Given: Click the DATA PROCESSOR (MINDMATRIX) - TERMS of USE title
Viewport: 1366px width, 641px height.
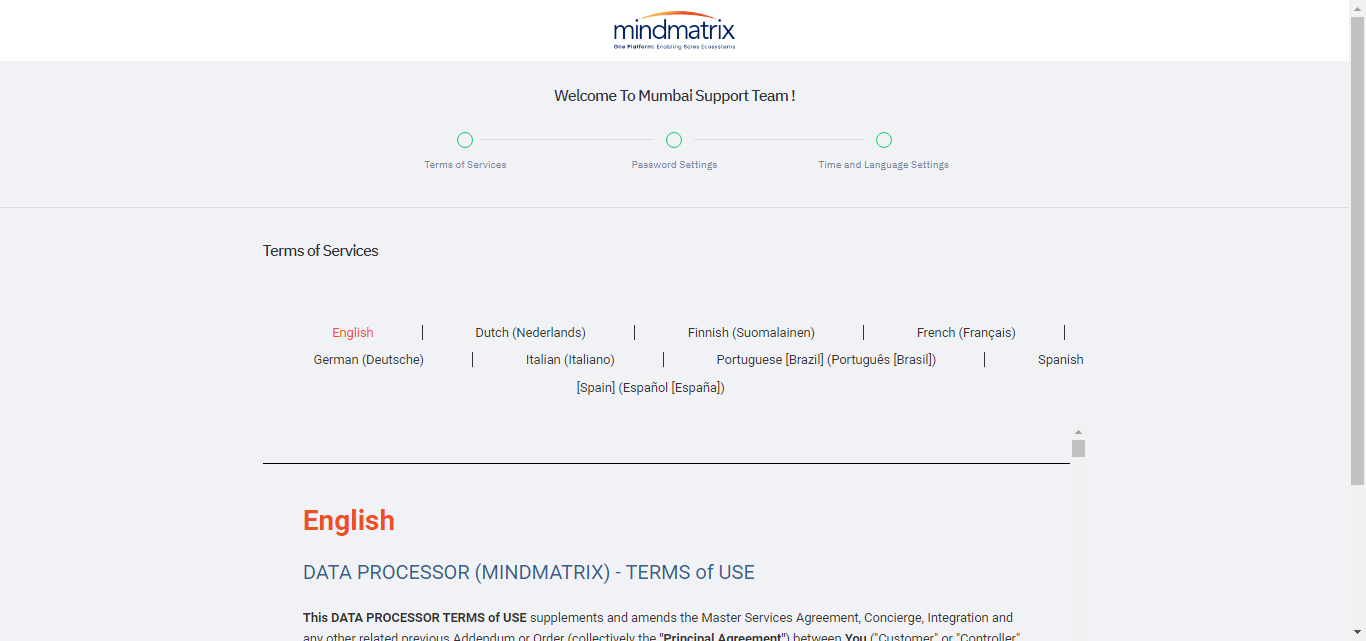Looking at the screenshot, I should point(529,573).
